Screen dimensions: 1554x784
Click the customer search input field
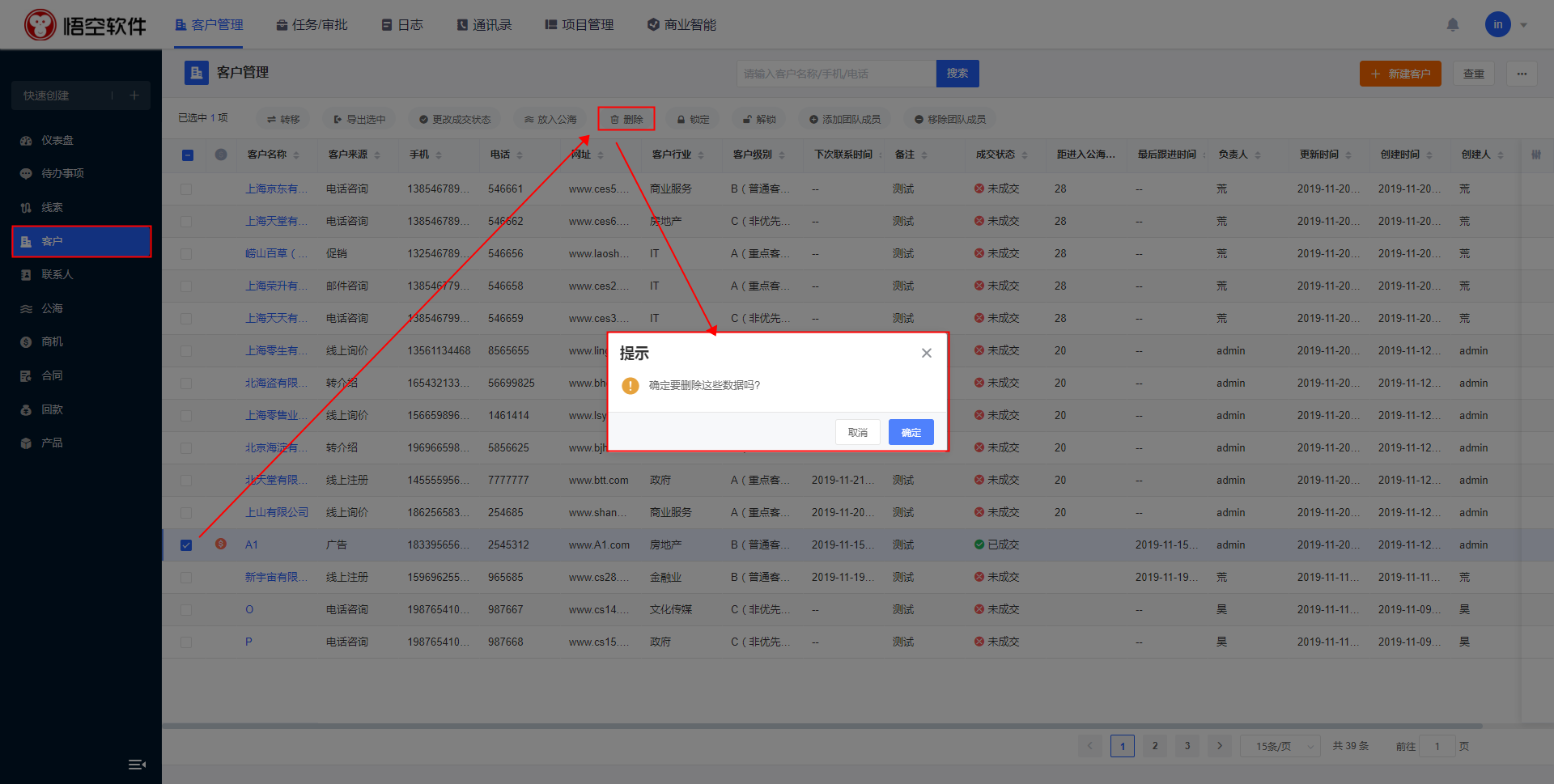point(835,74)
